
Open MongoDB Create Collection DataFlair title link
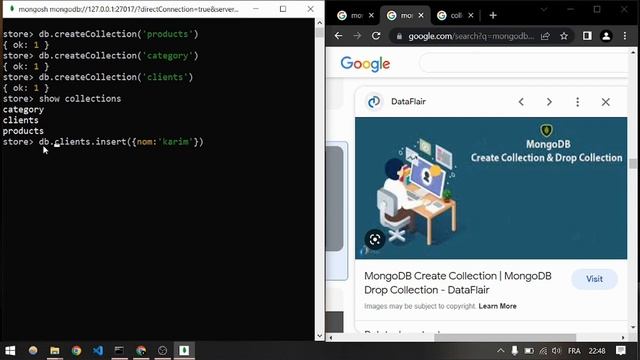coord(458,283)
